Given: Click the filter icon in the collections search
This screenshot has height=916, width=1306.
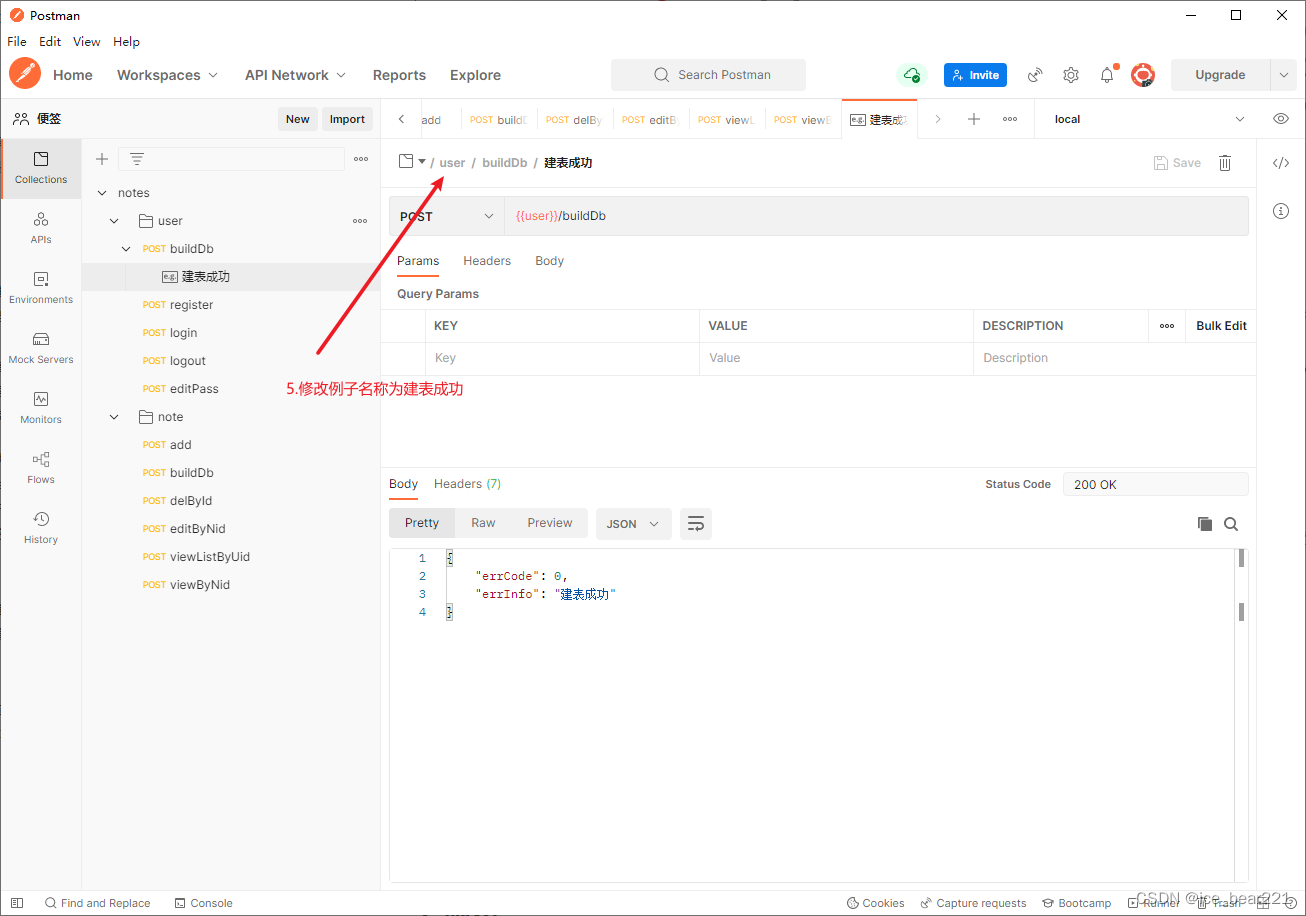Looking at the screenshot, I should point(137,159).
